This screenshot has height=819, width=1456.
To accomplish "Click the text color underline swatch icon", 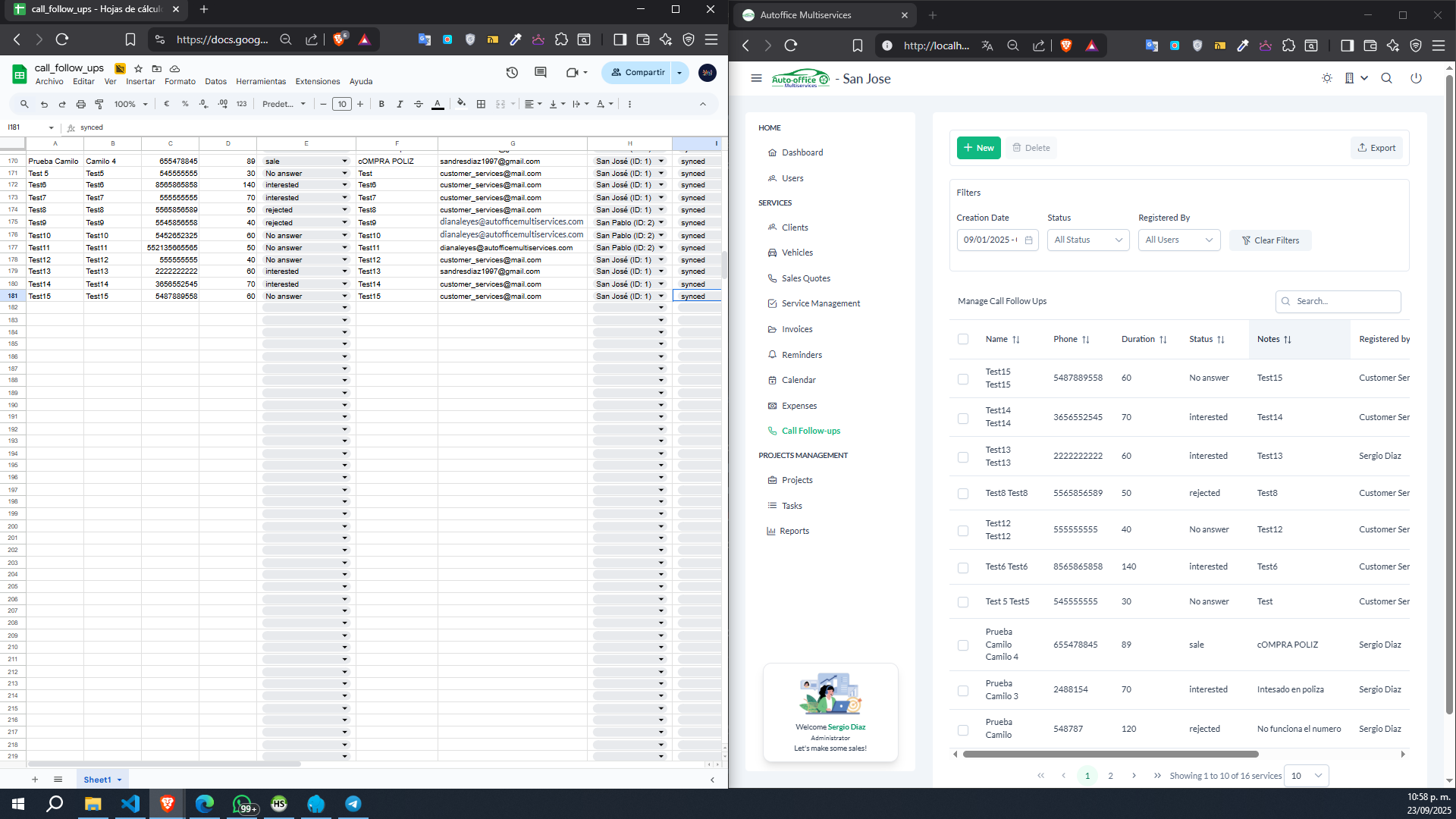I will pos(438,104).
